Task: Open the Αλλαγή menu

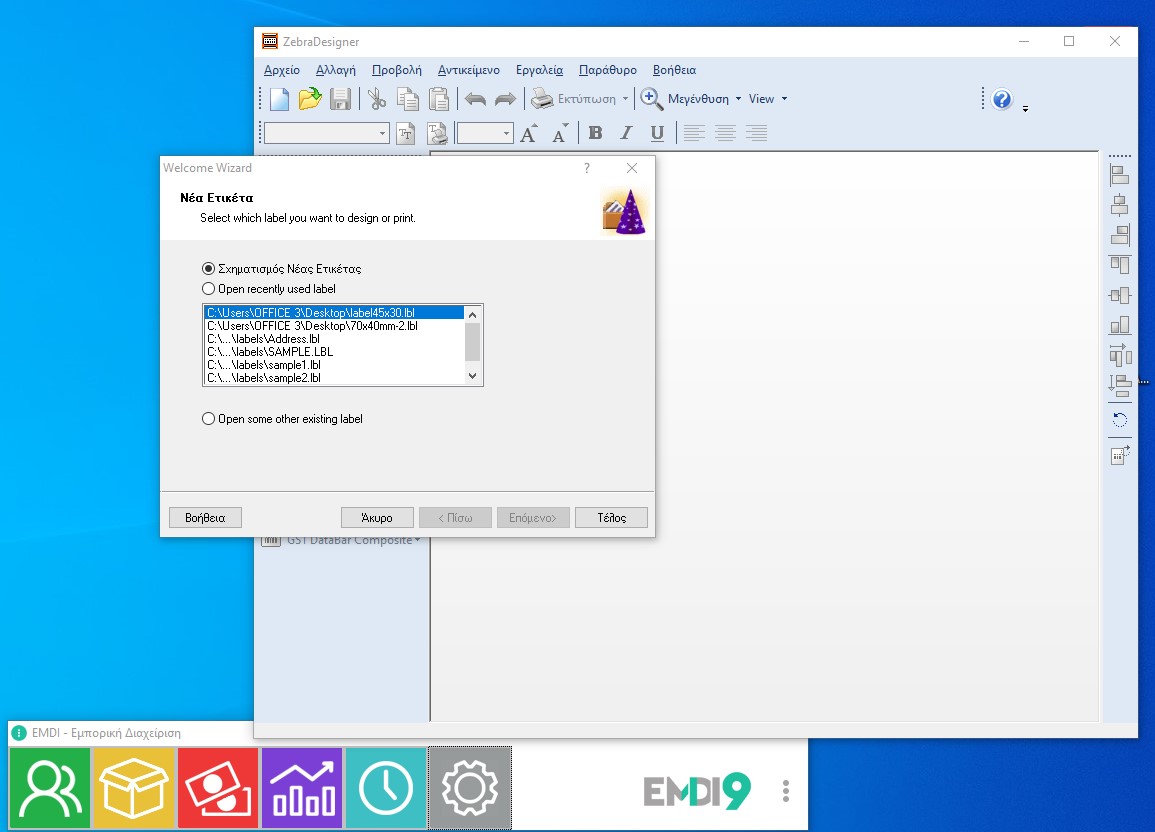Action: click(x=336, y=70)
